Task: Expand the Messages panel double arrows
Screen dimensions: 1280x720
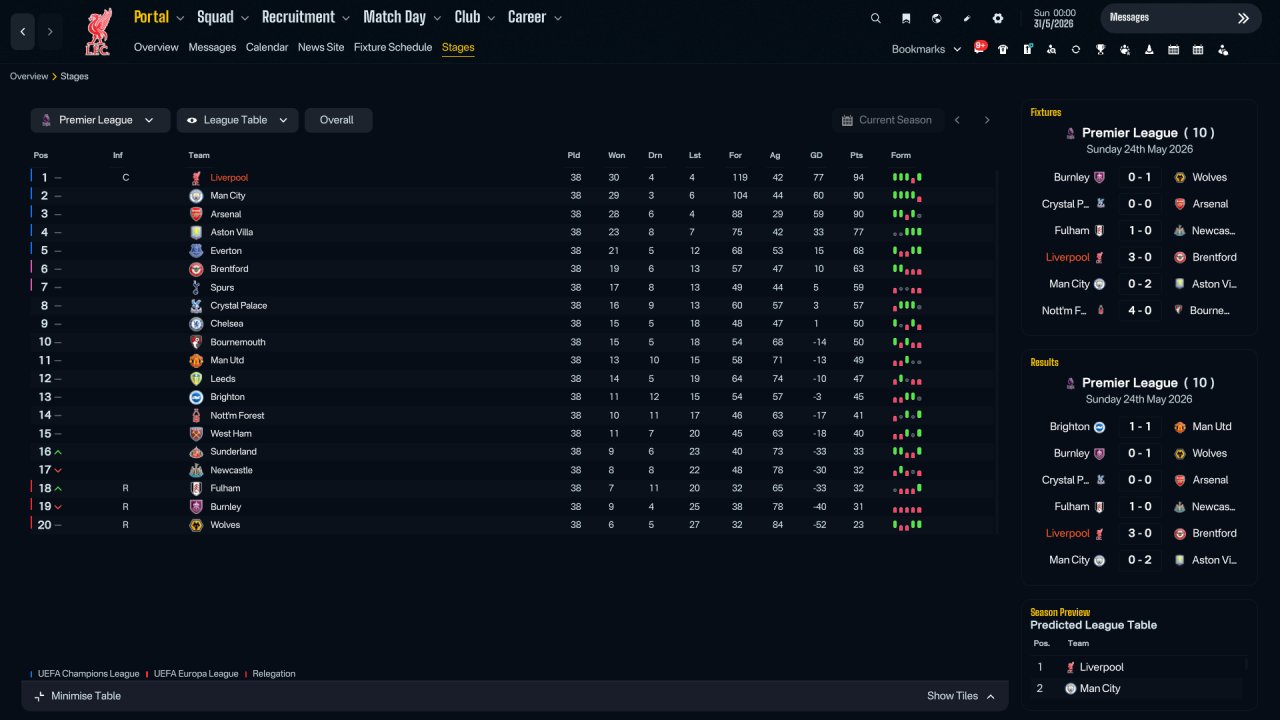Action: (1243, 18)
